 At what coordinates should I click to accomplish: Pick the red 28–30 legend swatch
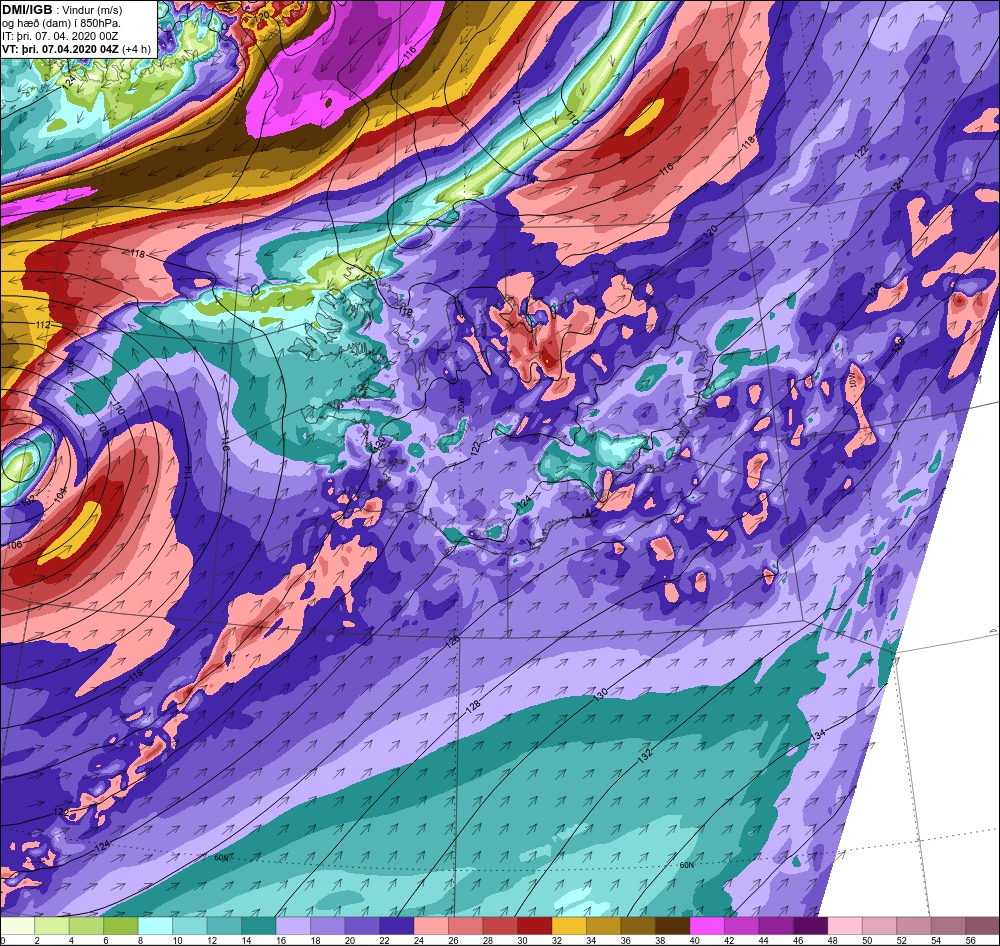500,924
